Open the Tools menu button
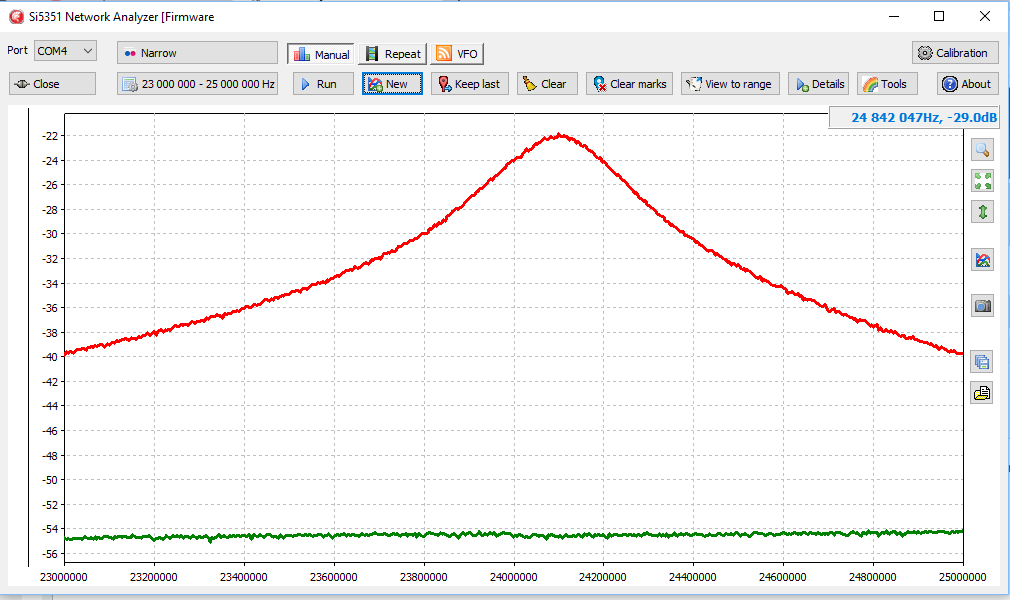1010x600 pixels. click(x=887, y=84)
